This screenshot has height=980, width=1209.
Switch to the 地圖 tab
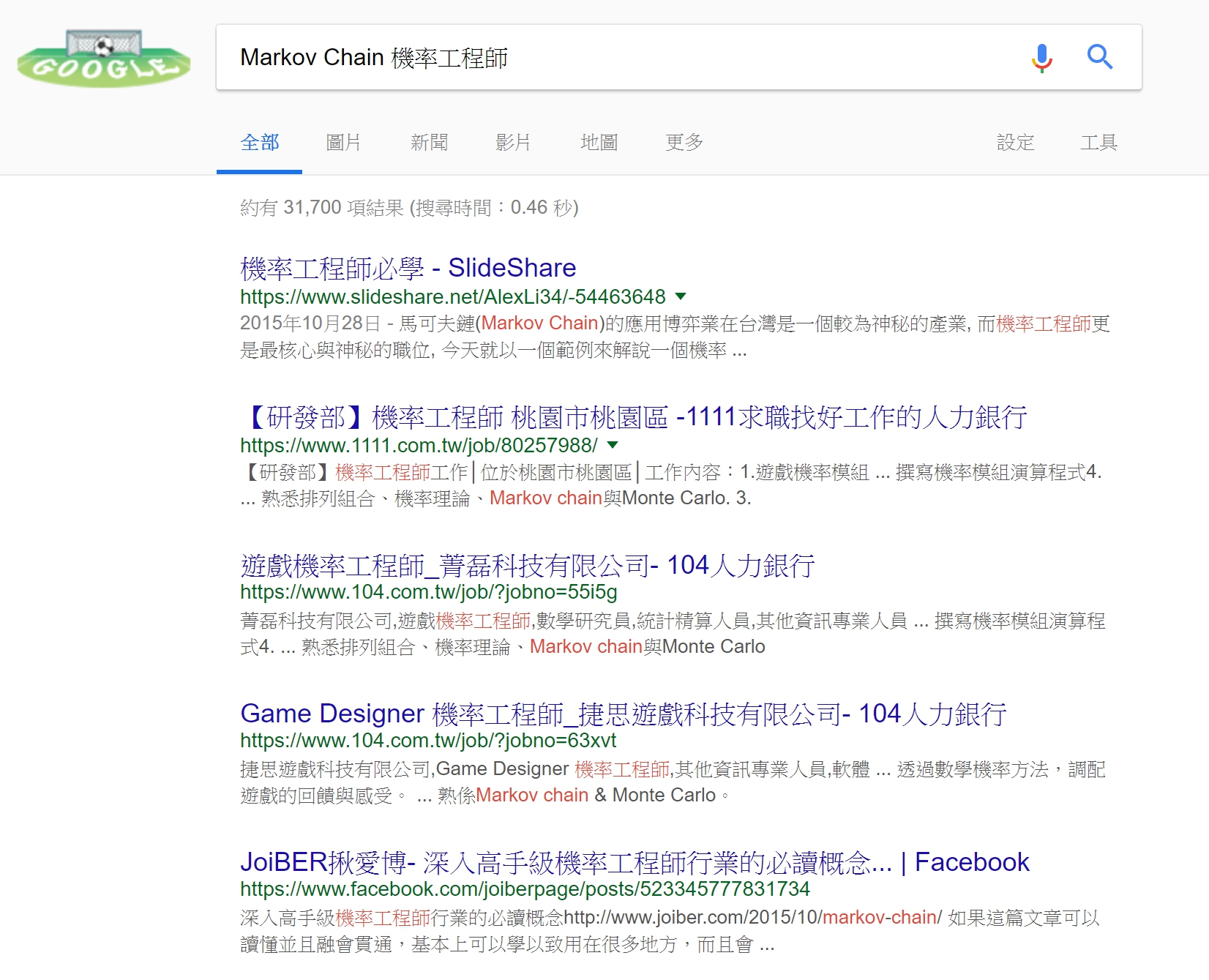(x=599, y=142)
